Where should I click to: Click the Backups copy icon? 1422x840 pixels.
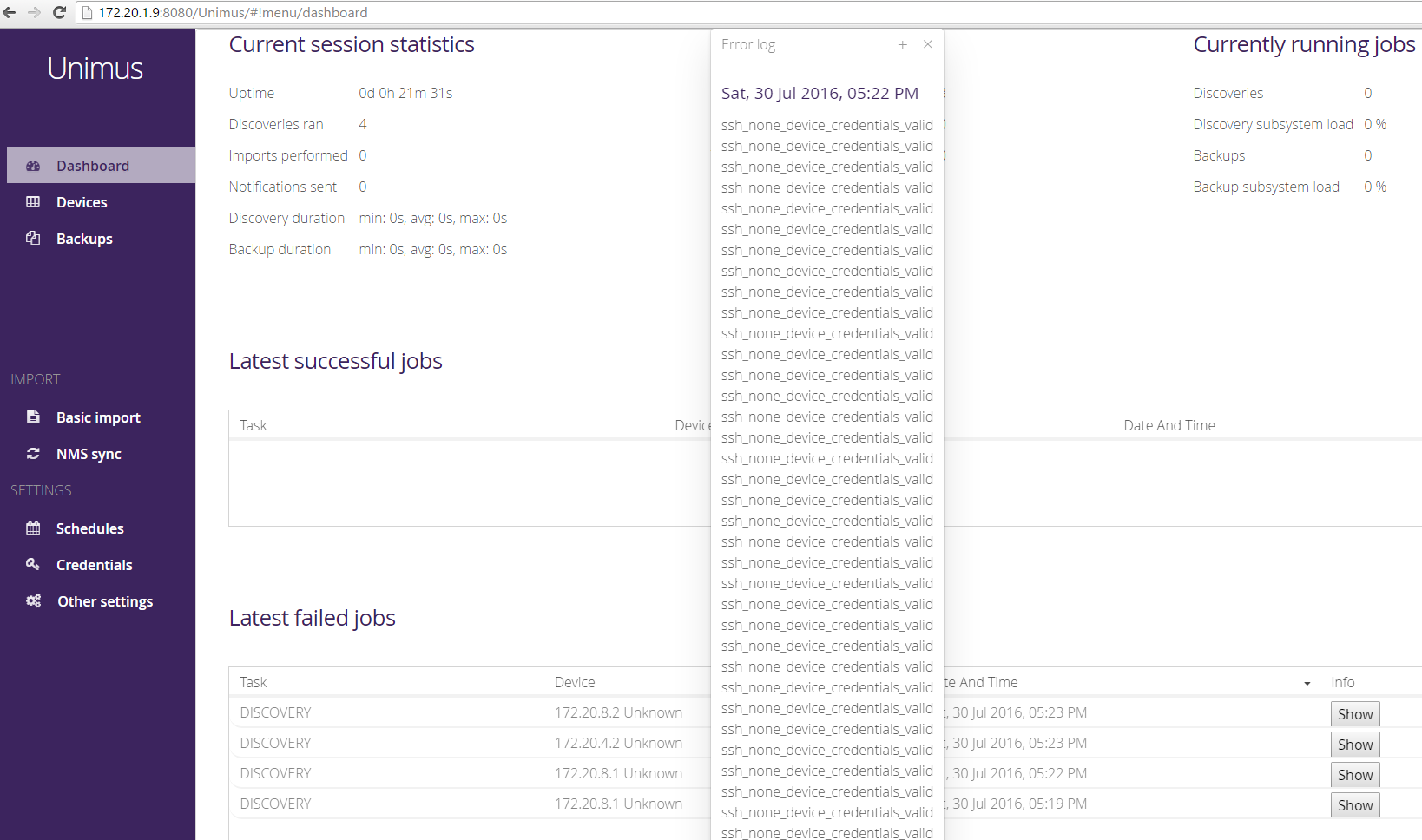[33, 238]
